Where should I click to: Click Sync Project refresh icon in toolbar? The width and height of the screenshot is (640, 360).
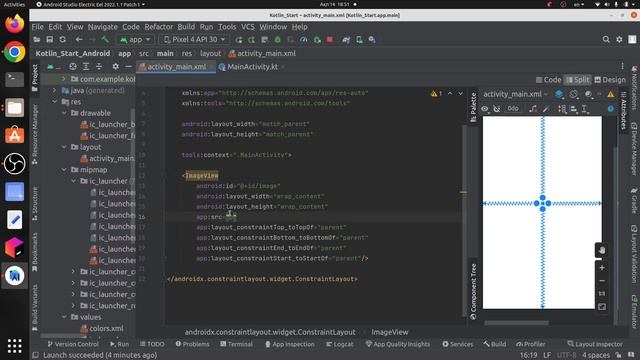point(62,40)
